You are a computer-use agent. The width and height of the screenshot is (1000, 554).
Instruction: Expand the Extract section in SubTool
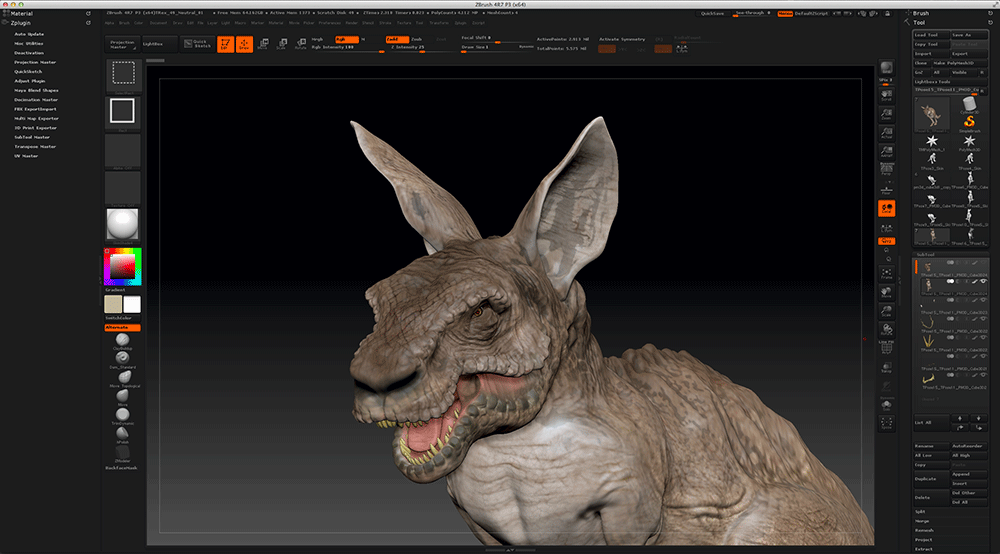click(923, 549)
